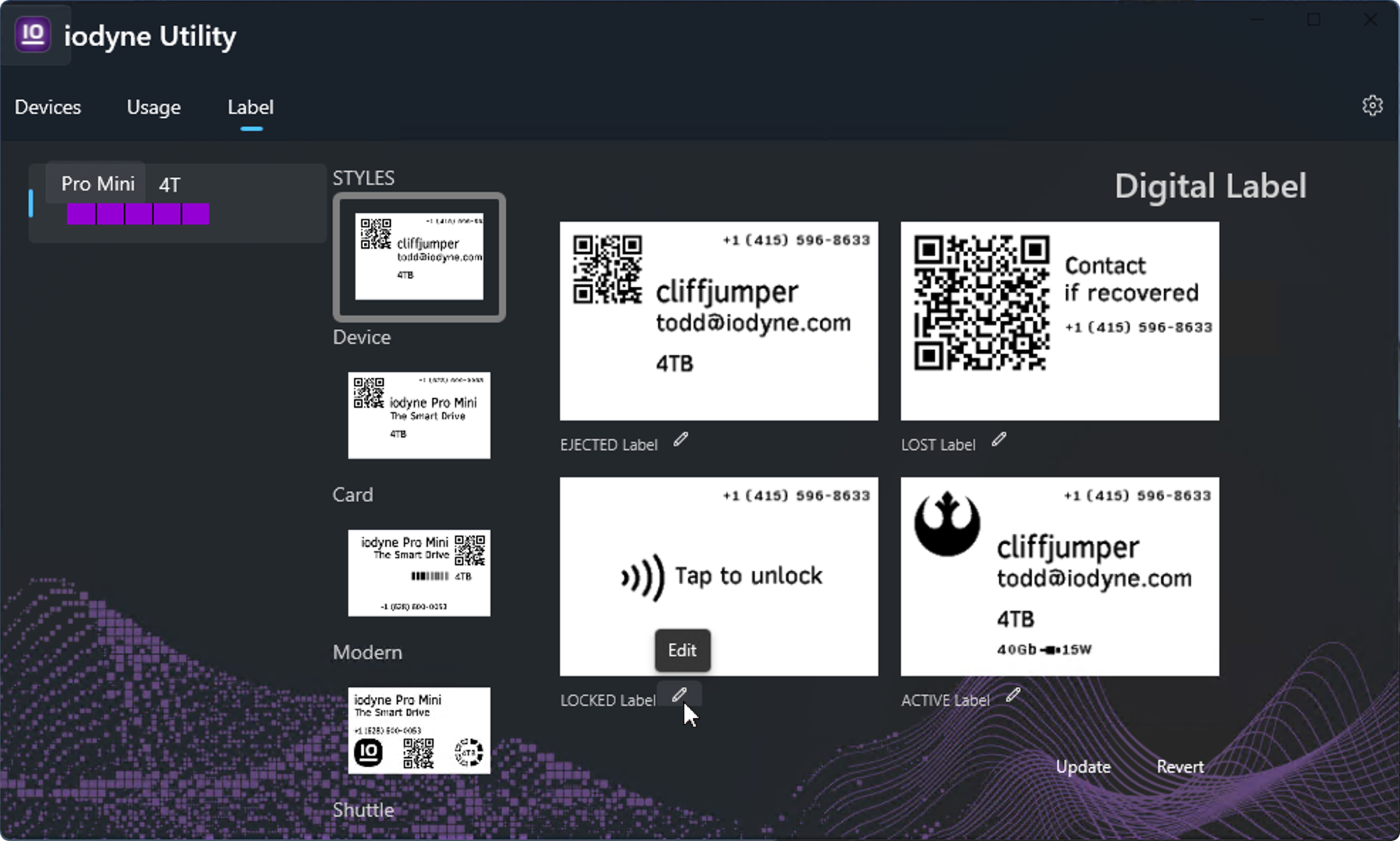Click the 'Device' style name text

point(362,337)
